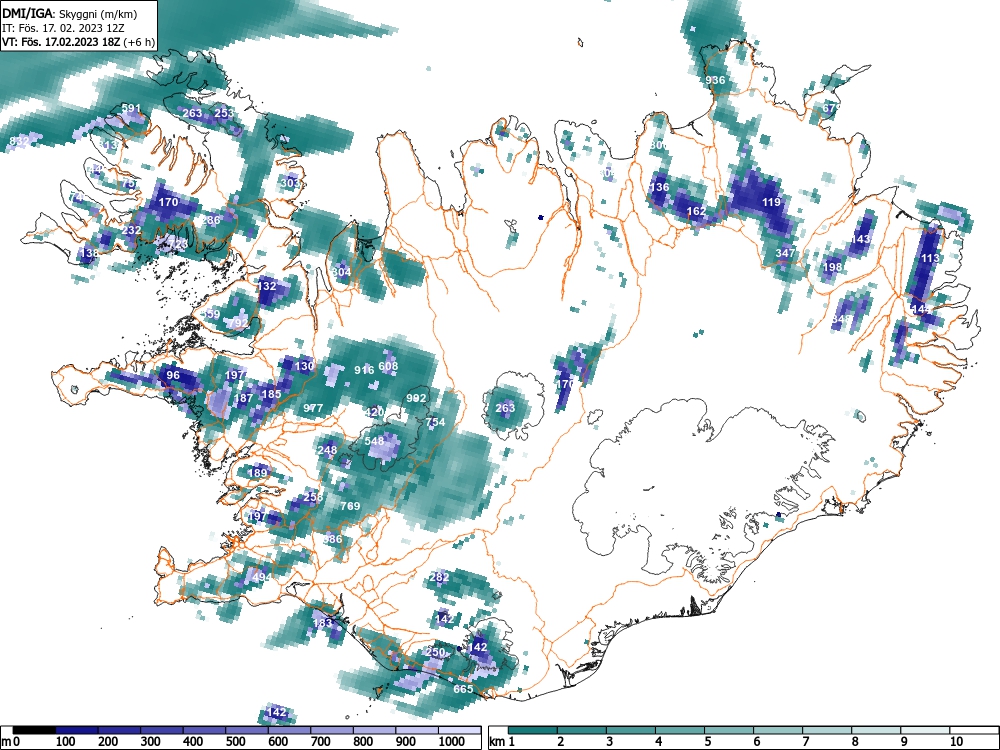Click the visibility value 232
Viewport: 1000px width, 750px height.
pos(131,230)
